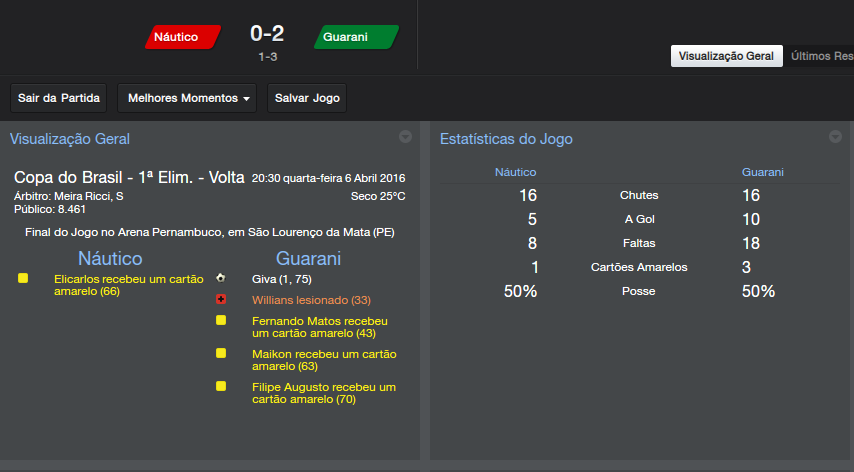Screen dimensions: 854x472
Task: Open the Melhores Momentos dropdown
Action: click(x=187, y=98)
